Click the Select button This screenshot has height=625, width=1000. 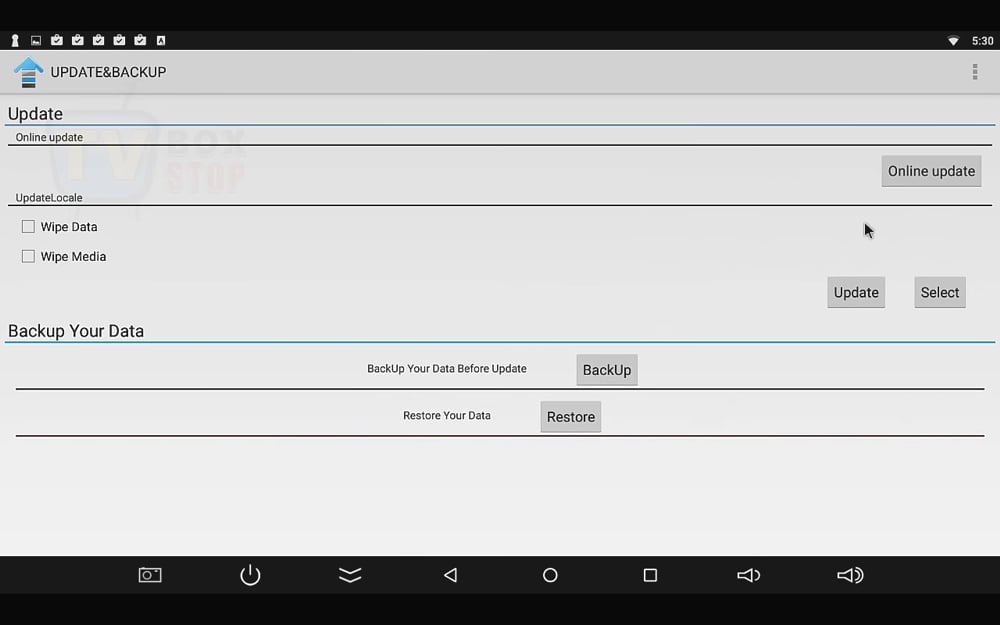coord(939,292)
